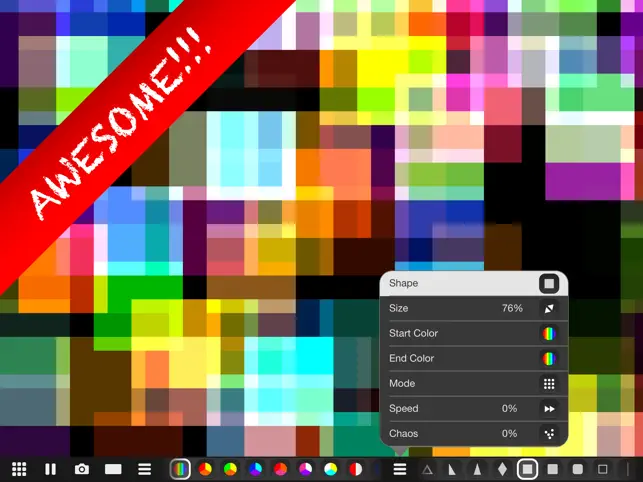
Task: Click the dot grid icon beside Mode
Action: pyautogui.click(x=549, y=384)
